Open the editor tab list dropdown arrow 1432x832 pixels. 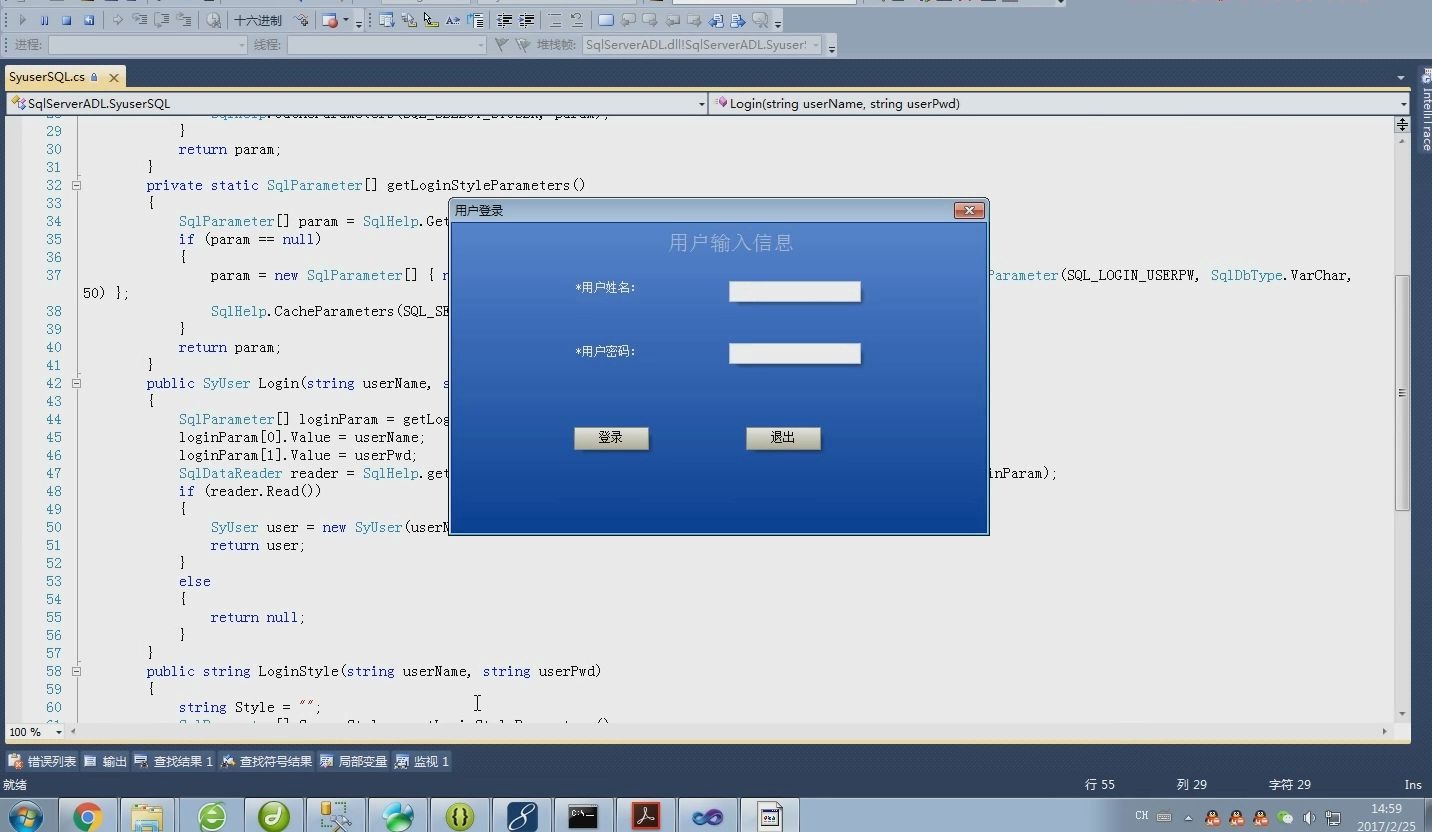(1401, 78)
